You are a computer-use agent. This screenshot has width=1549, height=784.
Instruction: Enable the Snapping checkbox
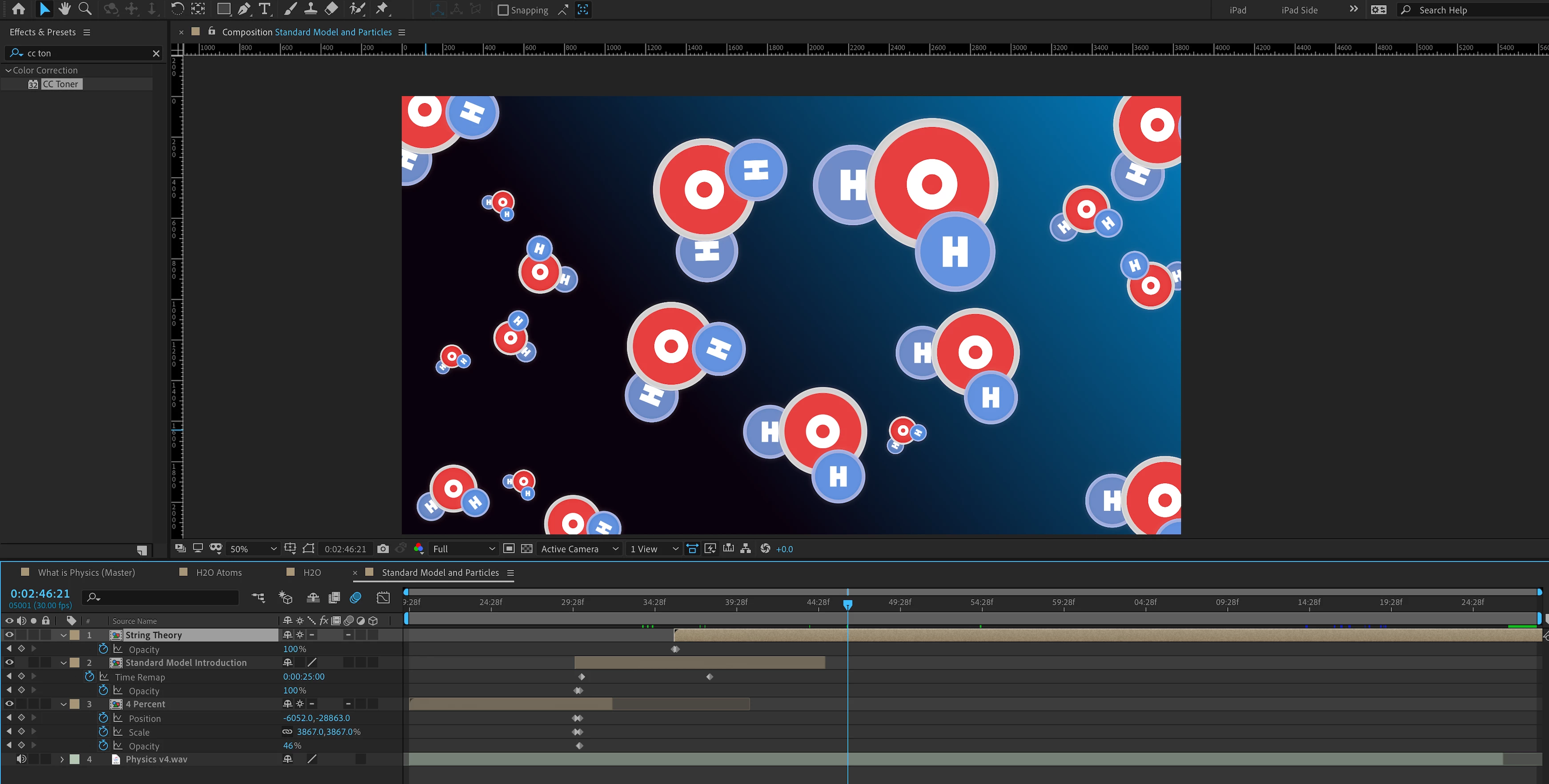point(503,10)
